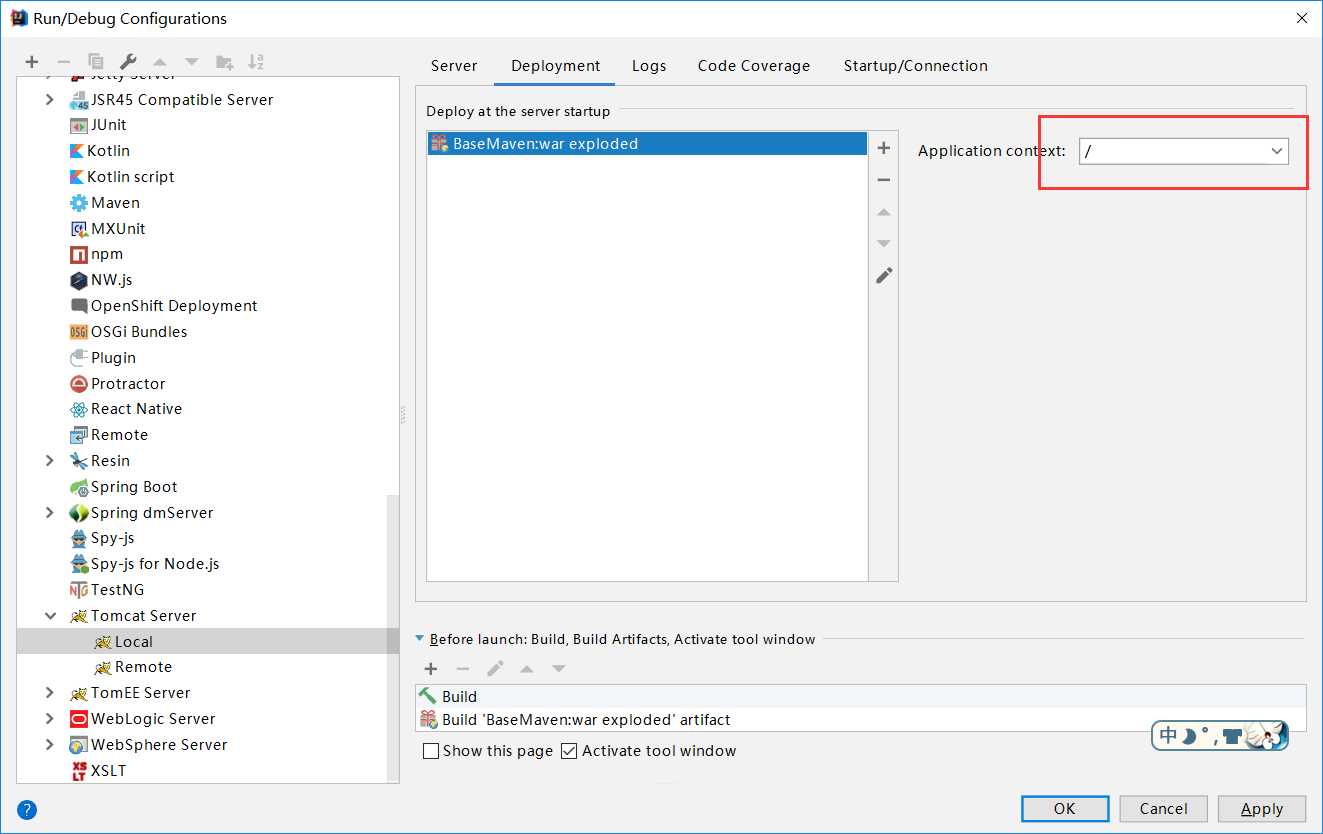Viewport: 1323px width, 834px height.
Task: Select the Build launch task row
Action: point(861,696)
